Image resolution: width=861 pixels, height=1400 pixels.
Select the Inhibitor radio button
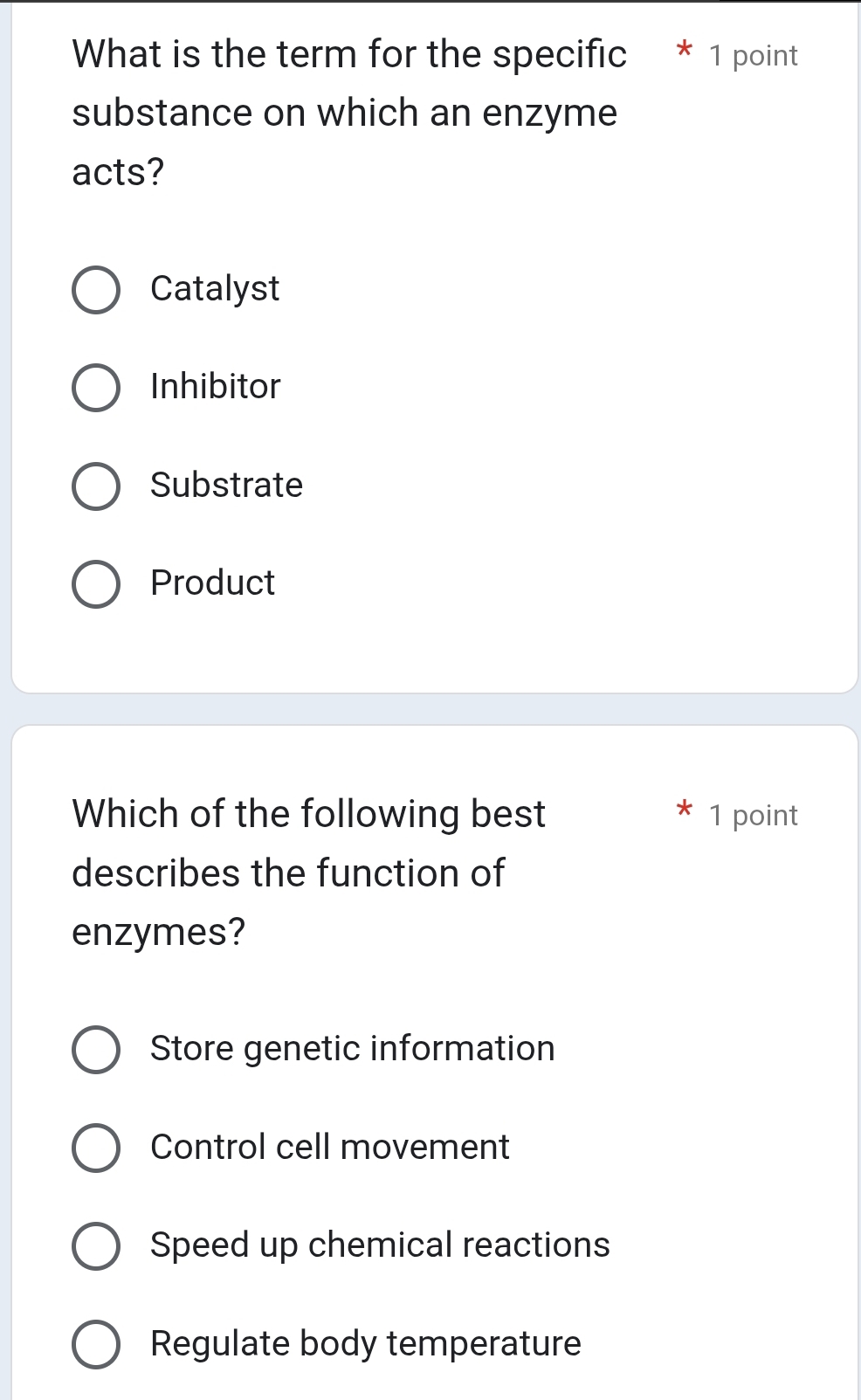[x=97, y=387]
